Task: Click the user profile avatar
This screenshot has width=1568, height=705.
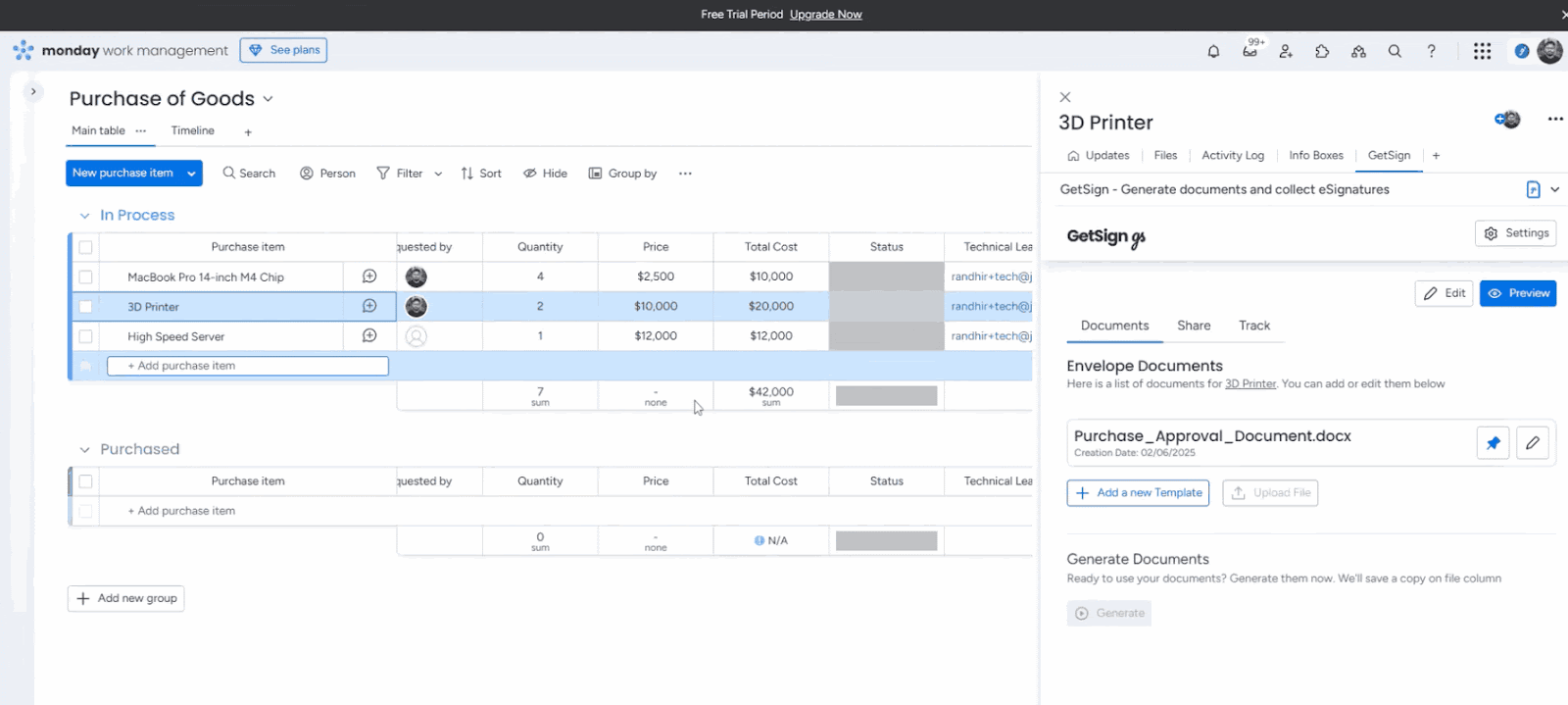Action: 1549,51
